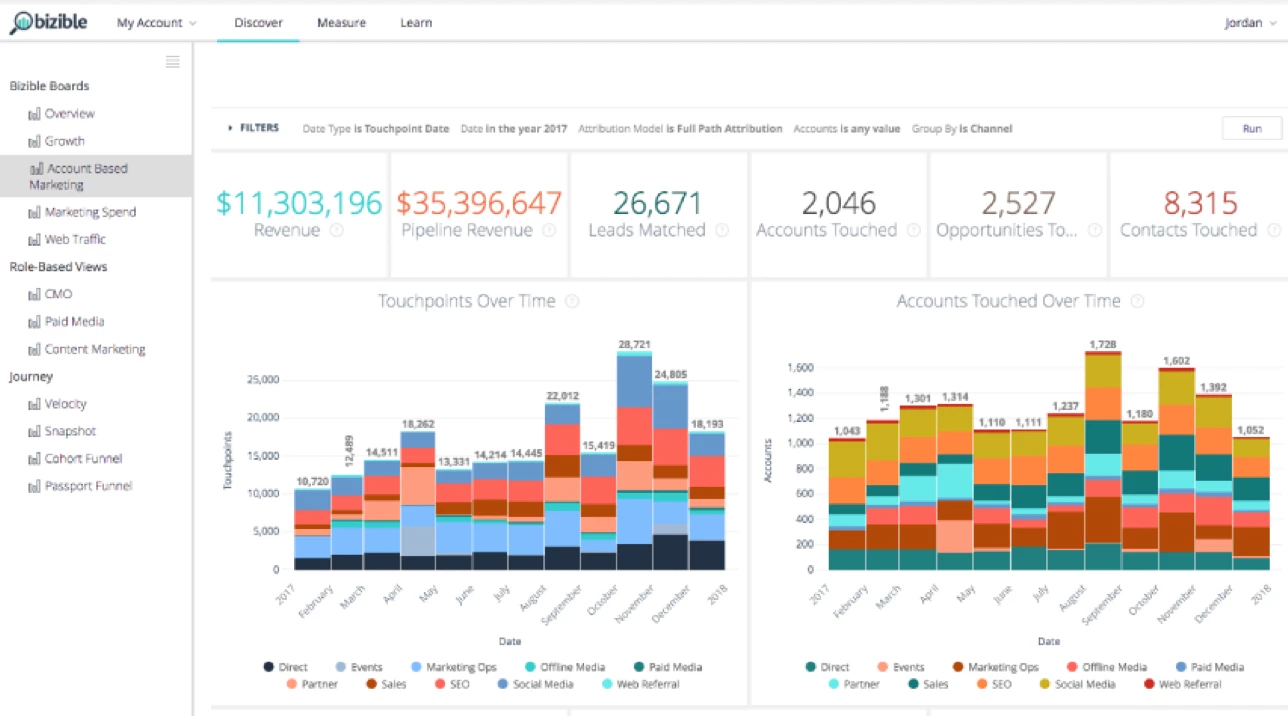1288x716 pixels.
Task: Toggle Web Referral in Accounts legend
Action: tap(1182, 684)
